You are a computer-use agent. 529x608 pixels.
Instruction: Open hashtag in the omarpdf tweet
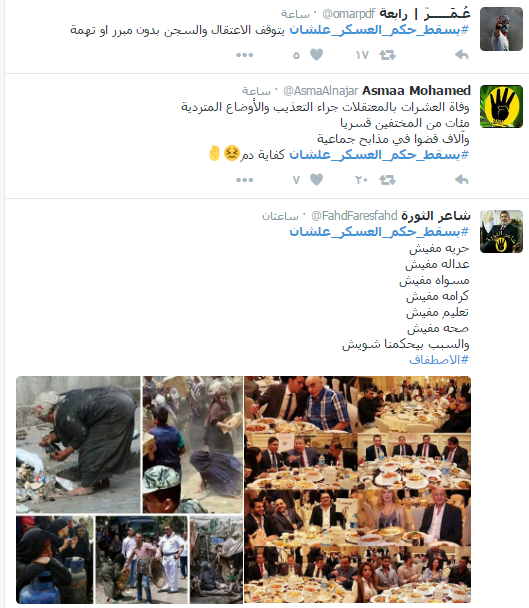point(379,30)
